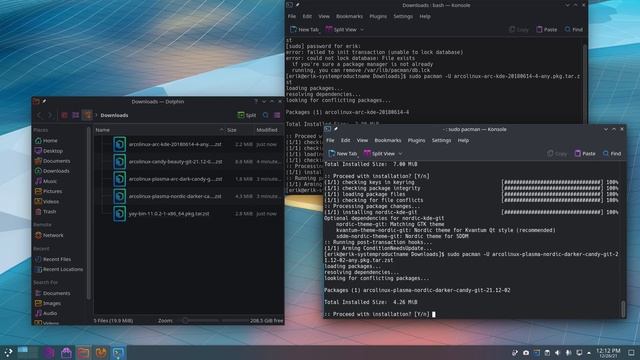Open Trash in Dolphin Places
This screenshot has height=360, width=640.
point(46,212)
